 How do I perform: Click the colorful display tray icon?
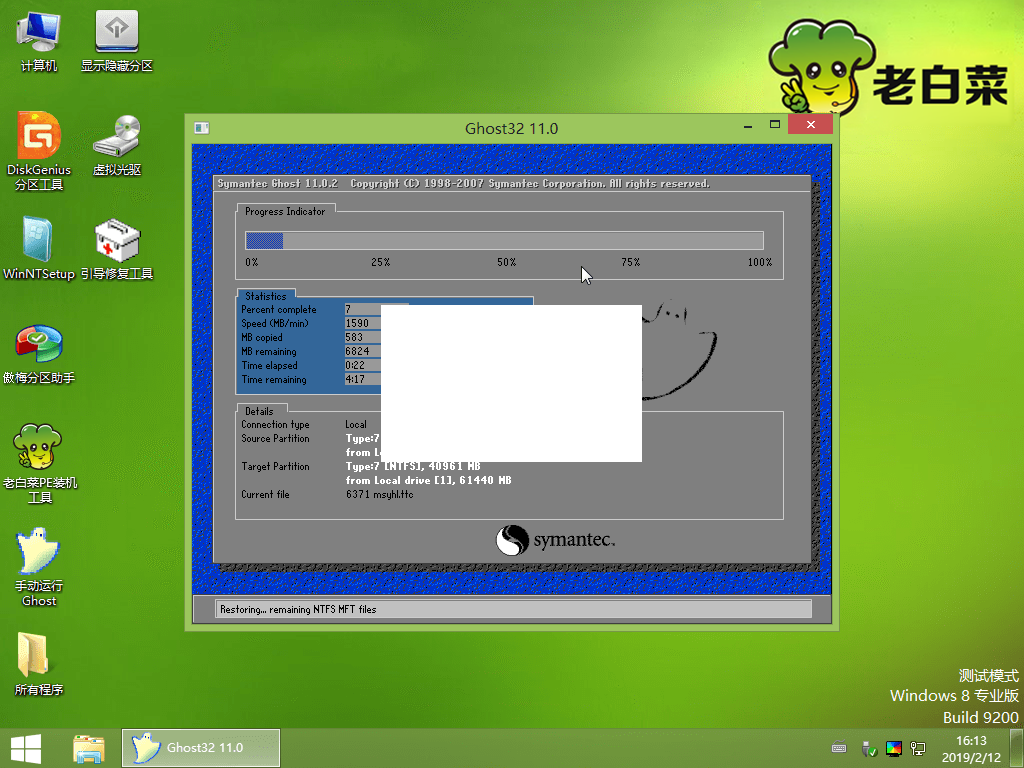893,748
